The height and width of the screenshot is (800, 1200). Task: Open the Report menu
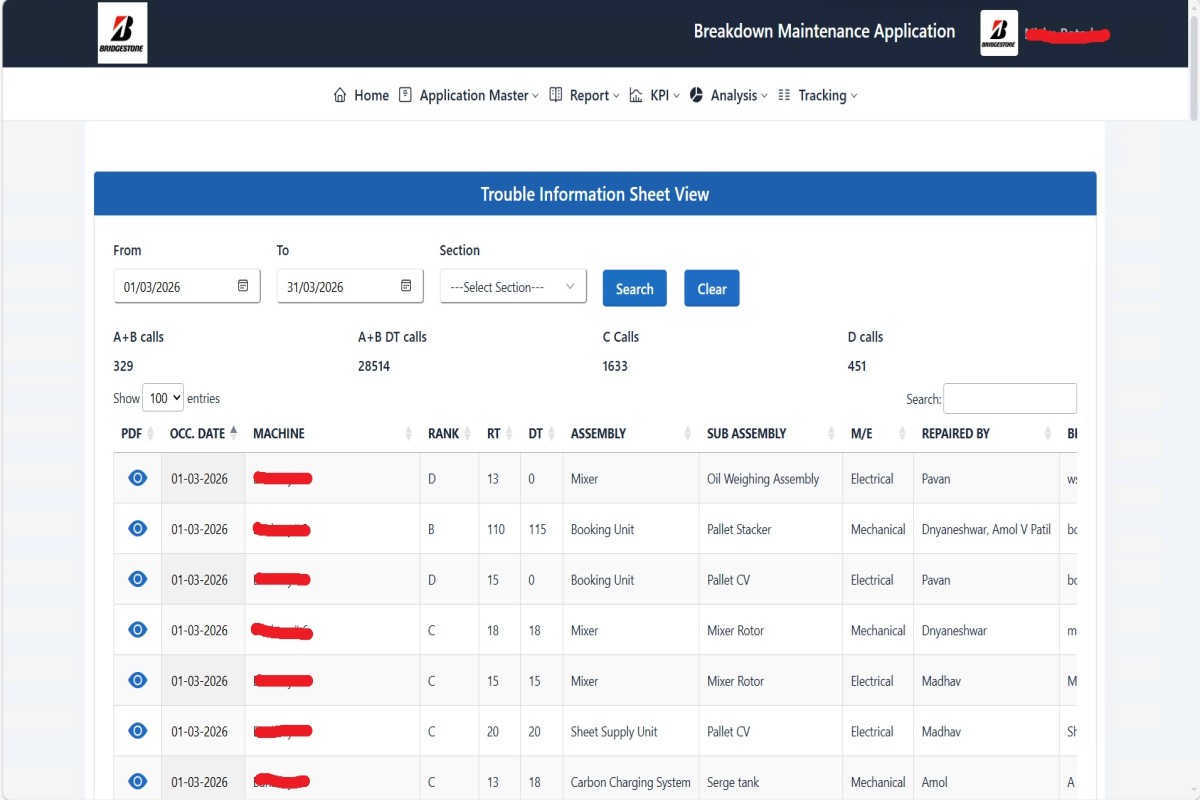pyautogui.click(x=585, y=95)
